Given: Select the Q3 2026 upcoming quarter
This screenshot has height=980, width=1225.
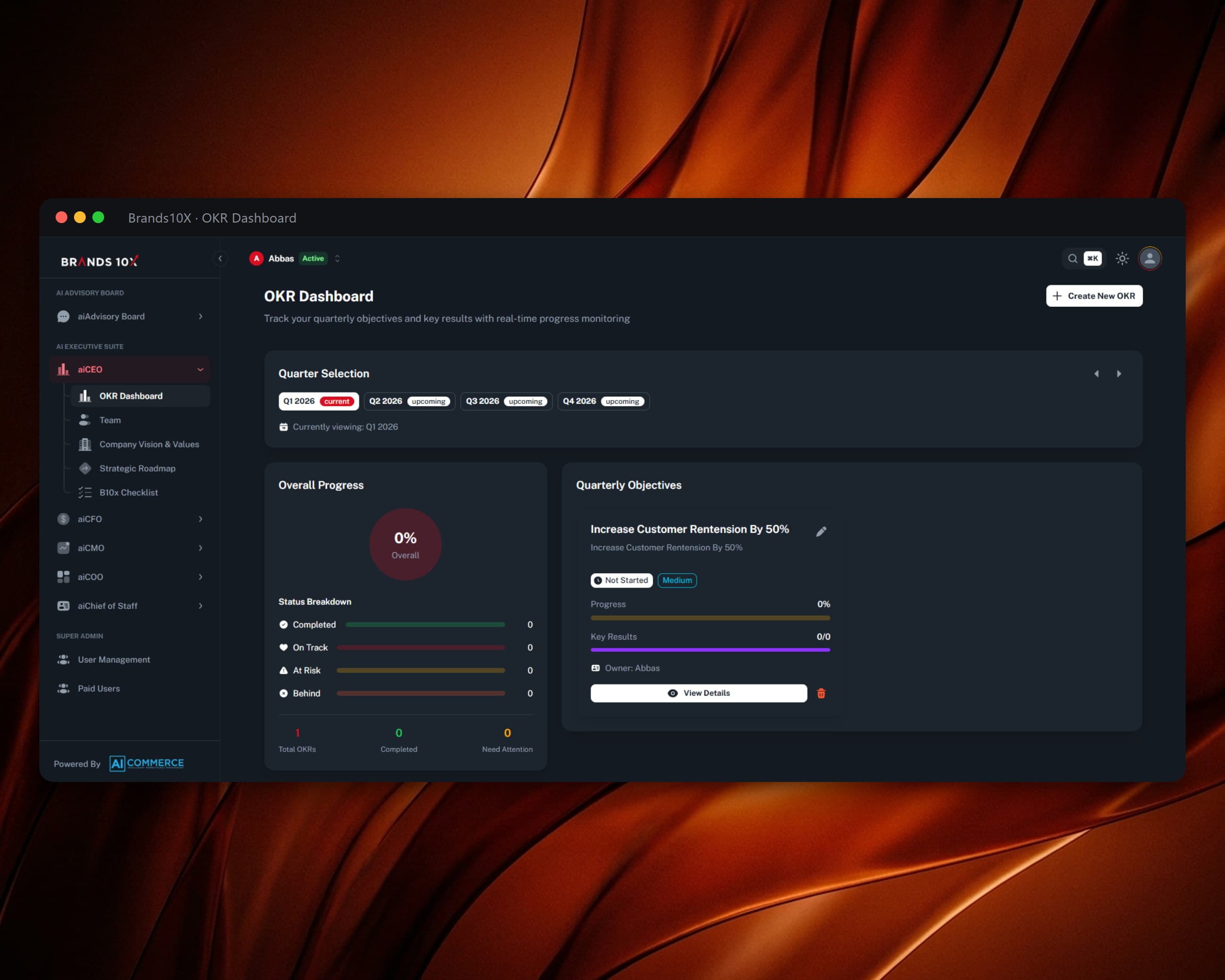Looking at the screenshot, I should tap(506, 401).
